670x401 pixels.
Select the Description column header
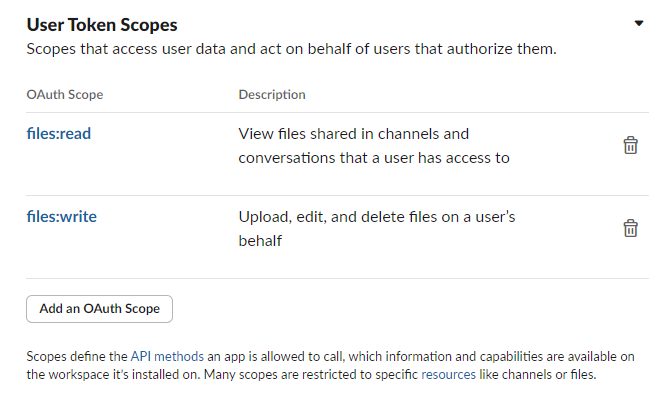pyautogui.click(x=271, y=95)
